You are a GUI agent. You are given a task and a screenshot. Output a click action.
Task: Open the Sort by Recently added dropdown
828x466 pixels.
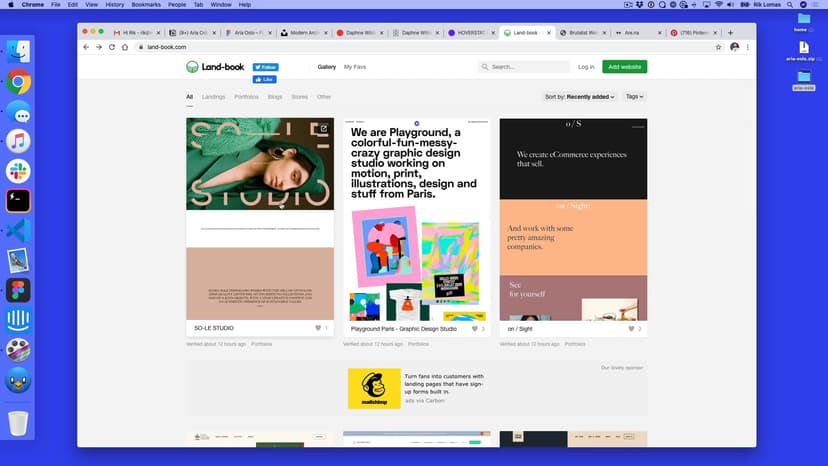(580, 97)
